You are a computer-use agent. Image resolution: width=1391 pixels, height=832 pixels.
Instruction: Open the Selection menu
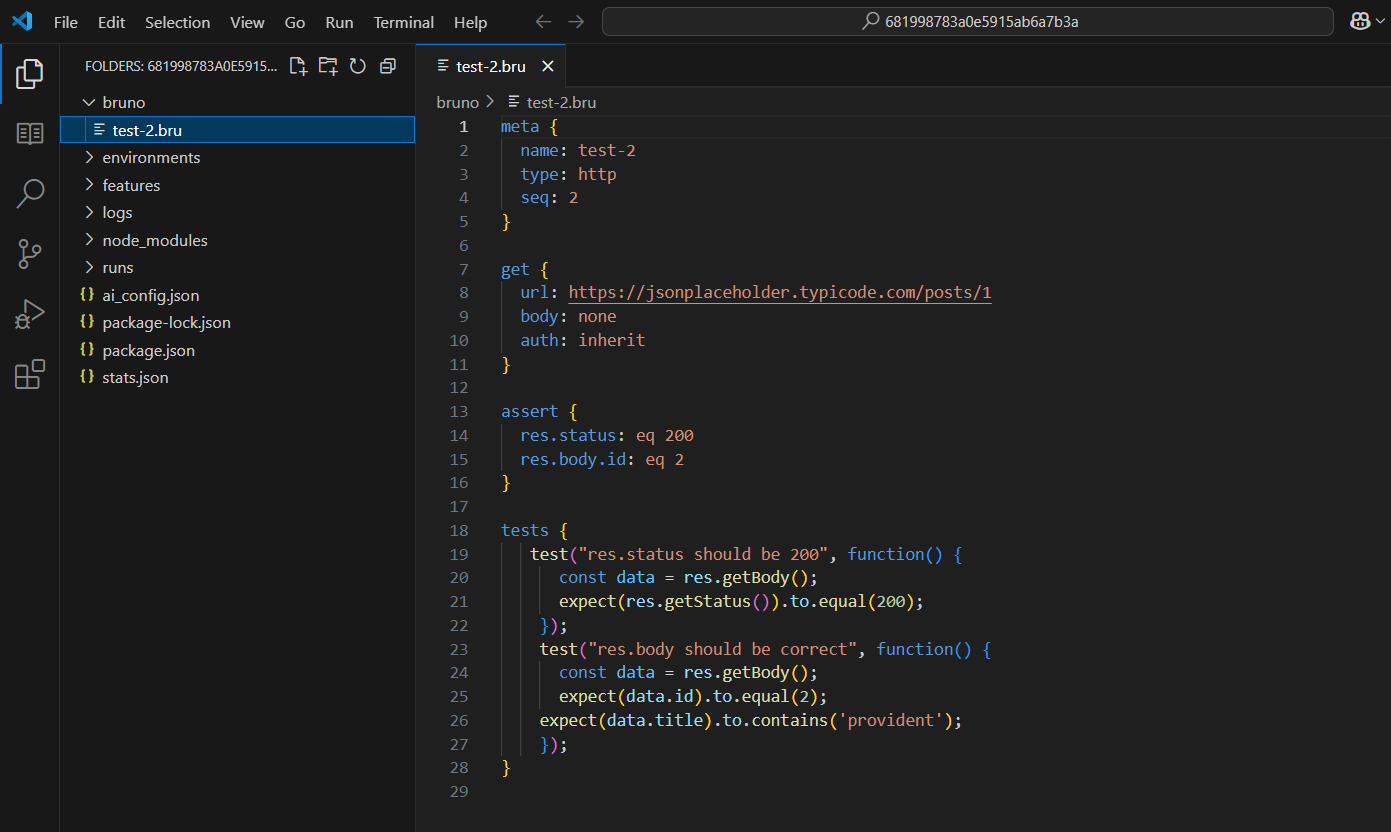click(x=177, y=22)
